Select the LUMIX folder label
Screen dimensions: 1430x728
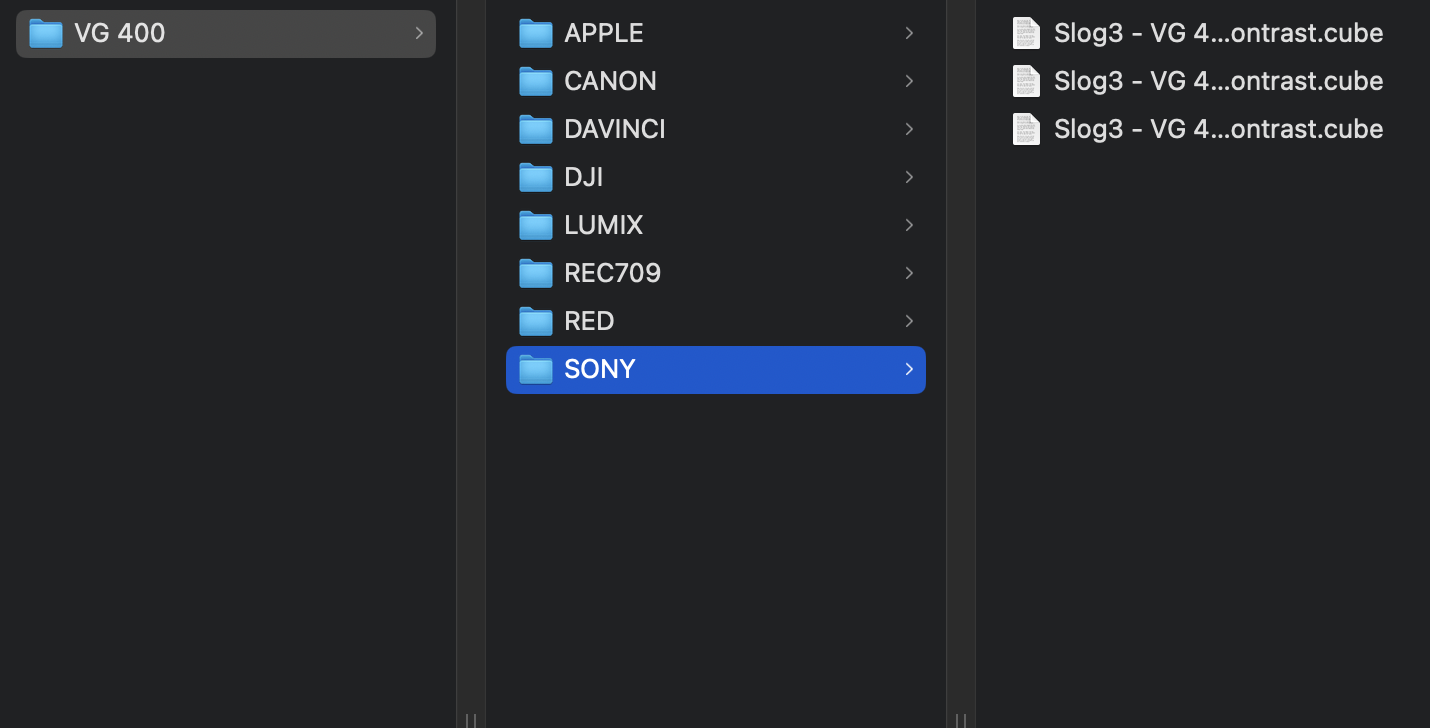(604, 225)
